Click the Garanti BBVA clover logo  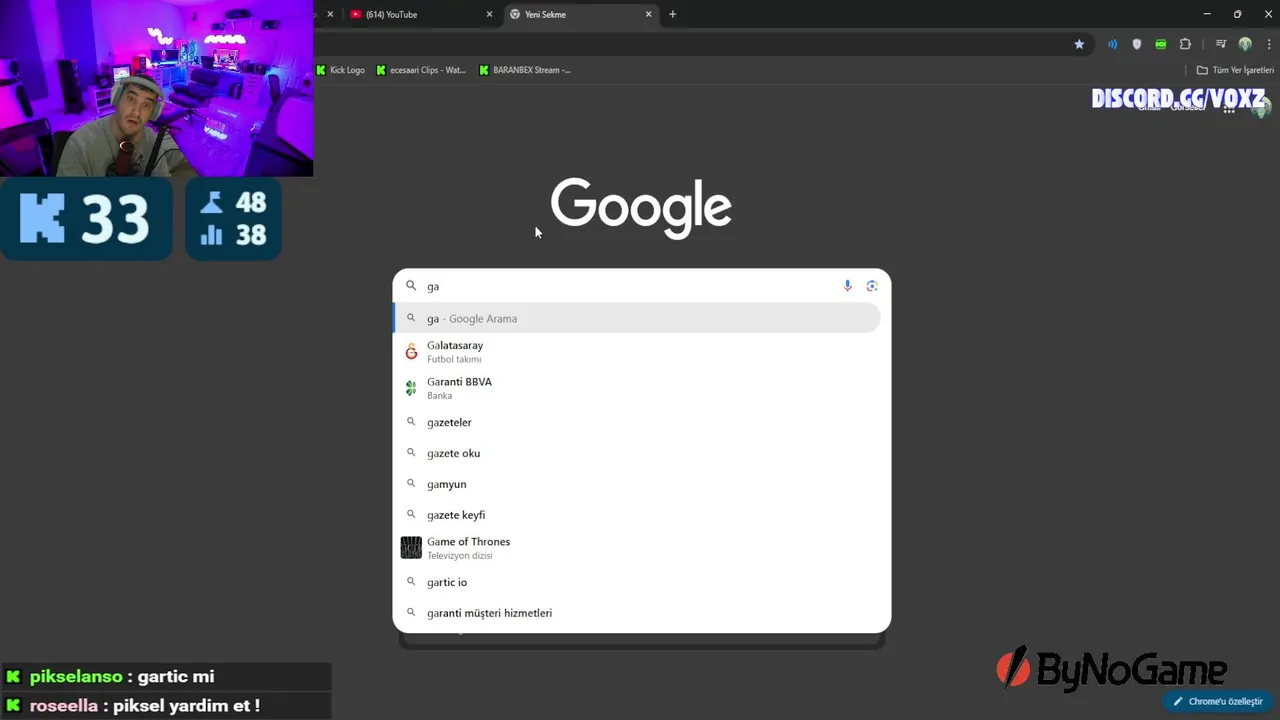coord(411,388)
